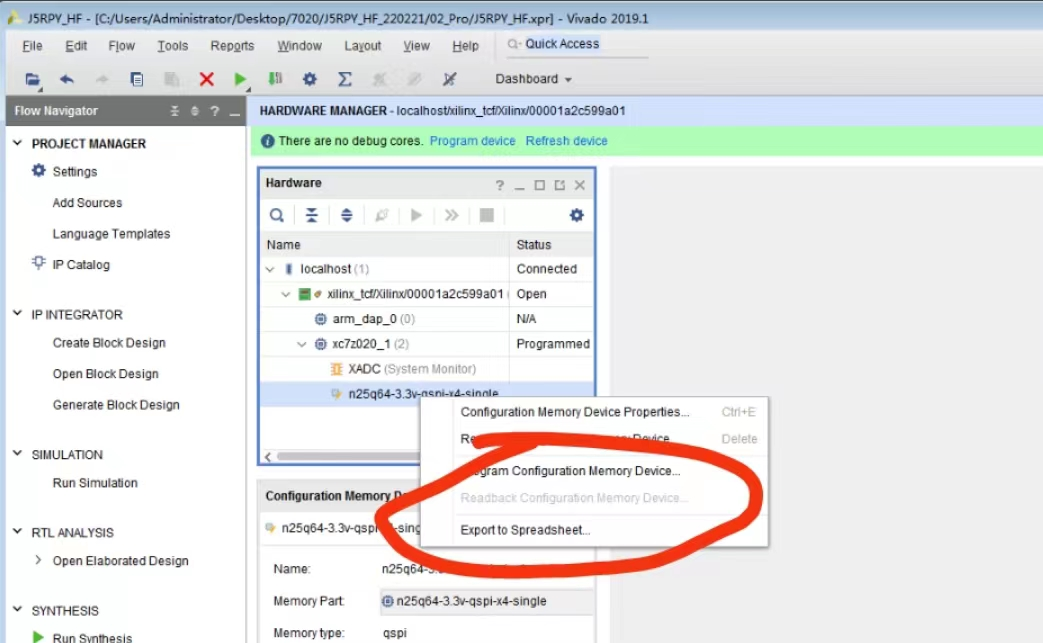
Task: Minimize the Flow Navigator panel
Action: [x=234, y=112]
